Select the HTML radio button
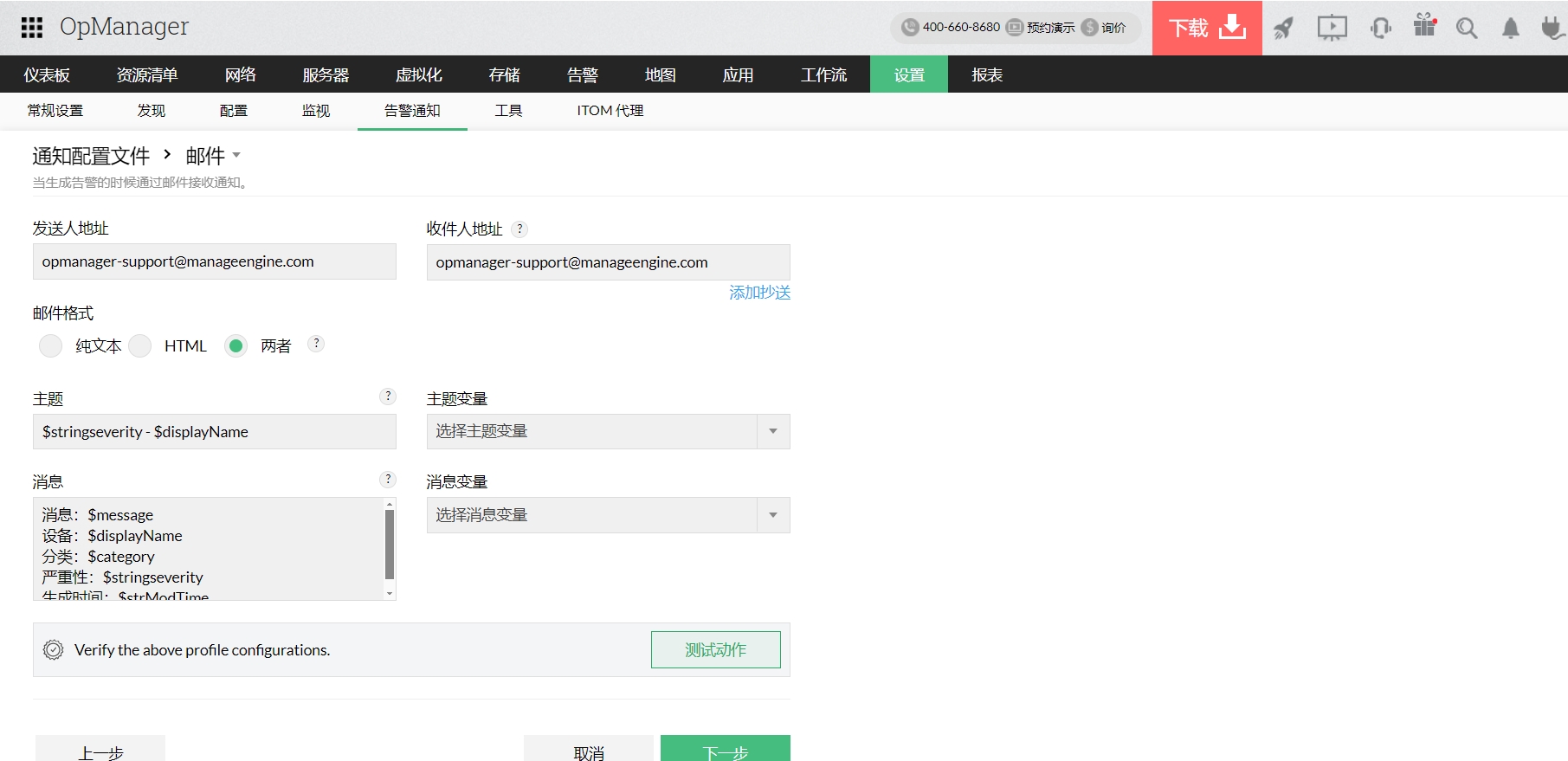The width and height of the screenshot is (1568, 761). [x=140, y=346]
